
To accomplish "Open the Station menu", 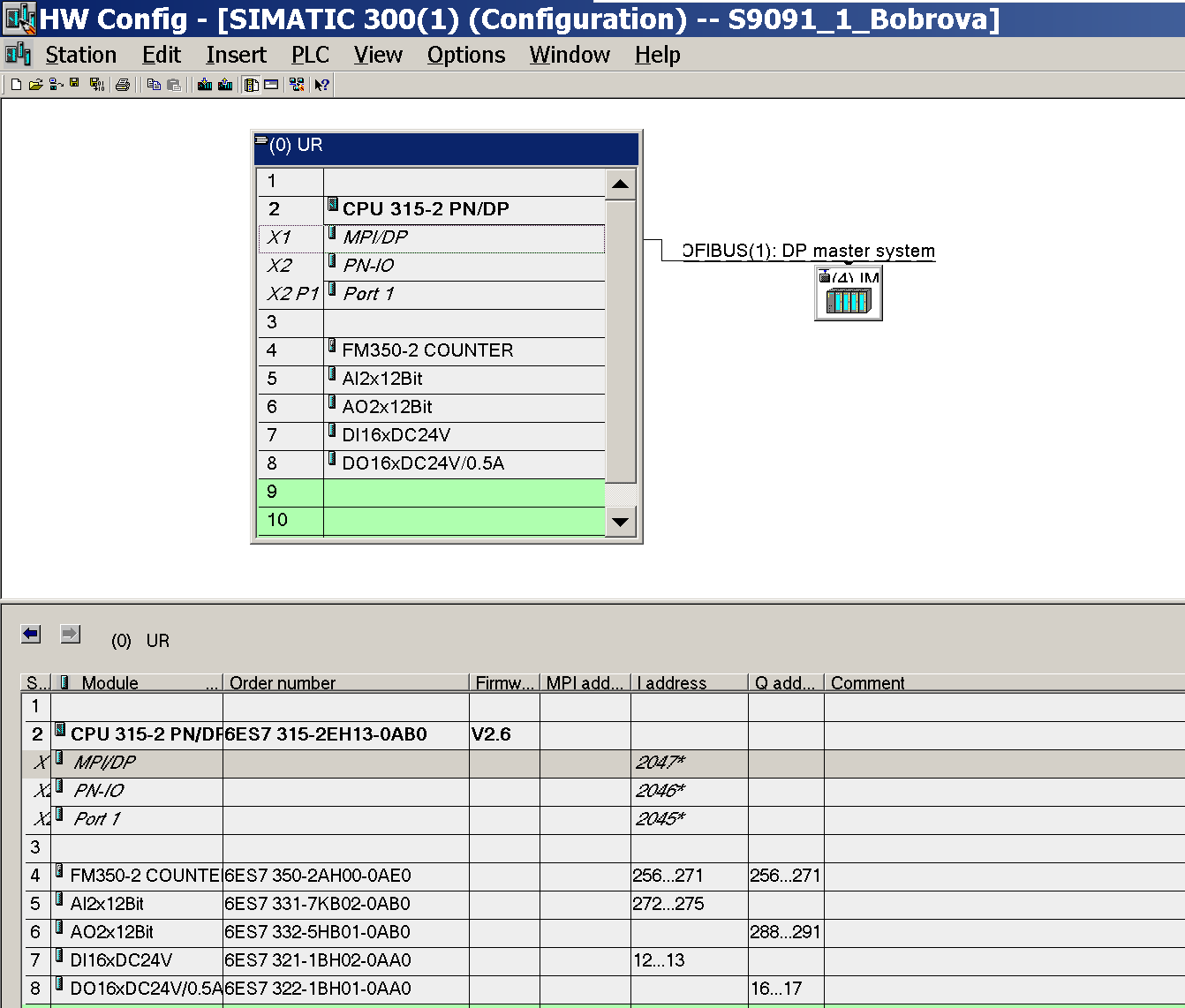I will click(81, 55).
